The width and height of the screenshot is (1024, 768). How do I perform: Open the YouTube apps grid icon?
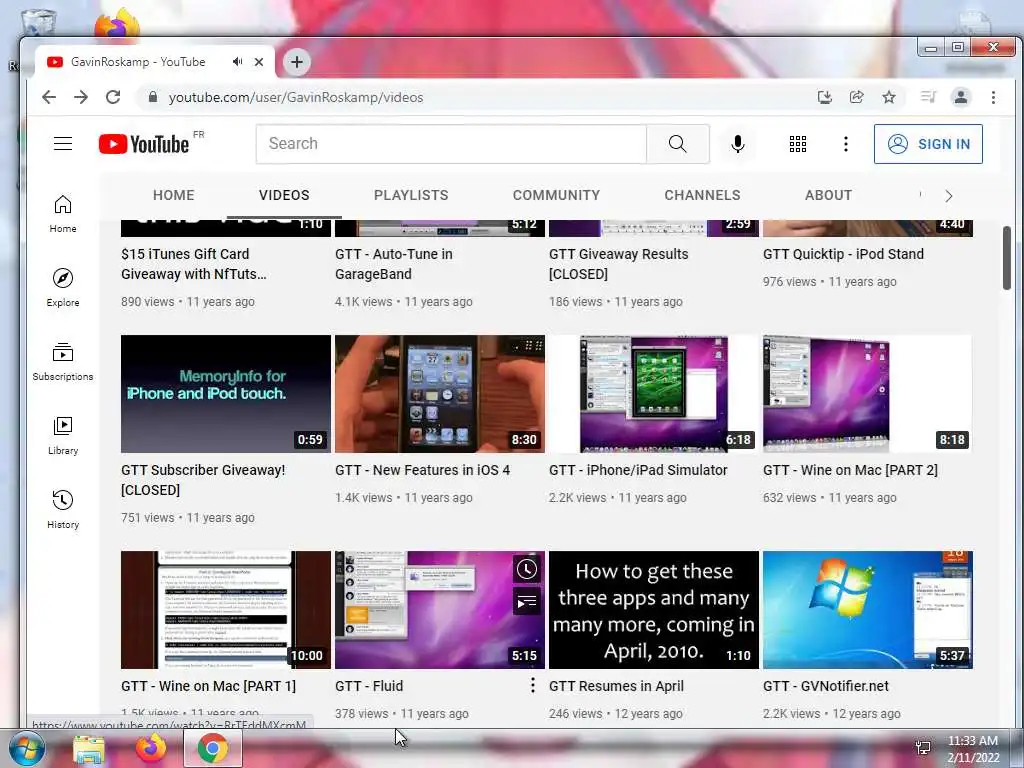[797, 144]
